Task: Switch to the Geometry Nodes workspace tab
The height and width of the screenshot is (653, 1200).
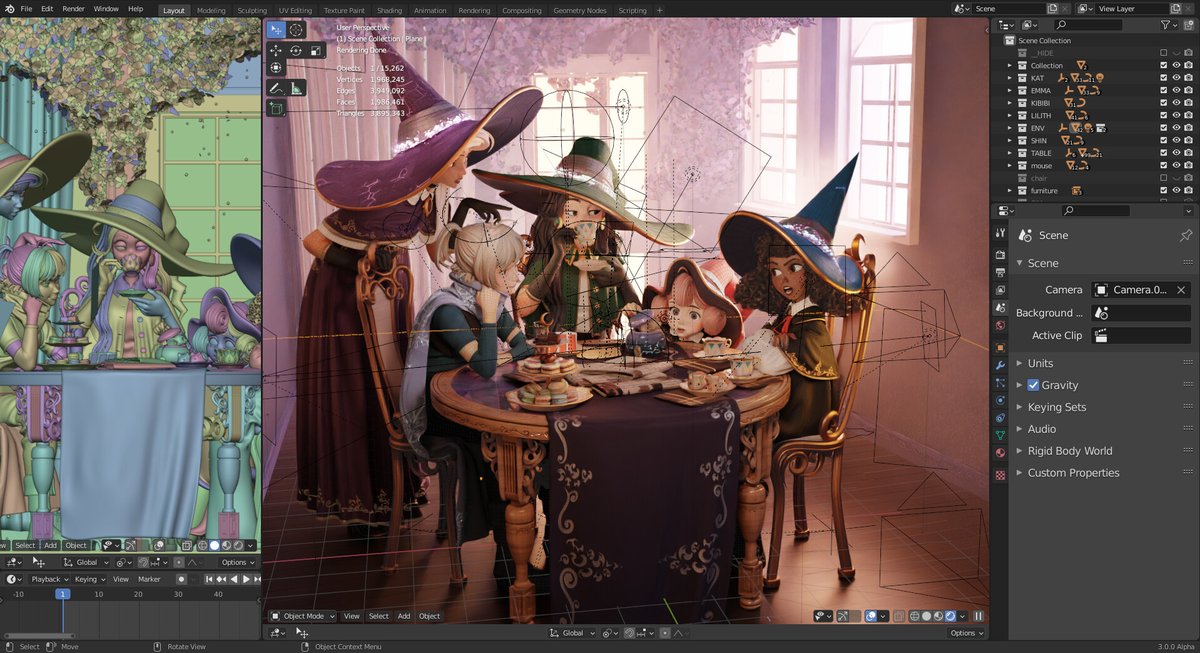Action: [x=580, y=10]
